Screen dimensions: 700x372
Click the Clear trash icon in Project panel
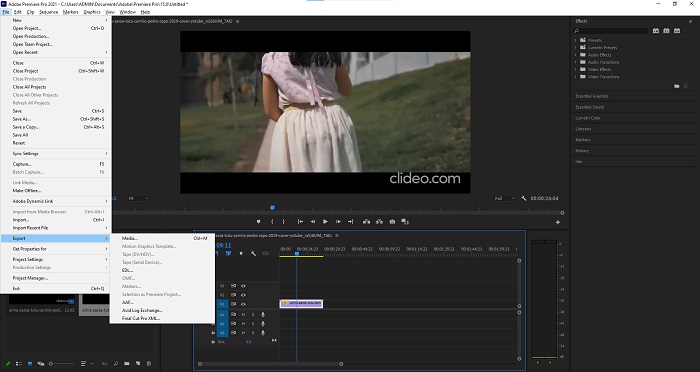tap(149, 364)
